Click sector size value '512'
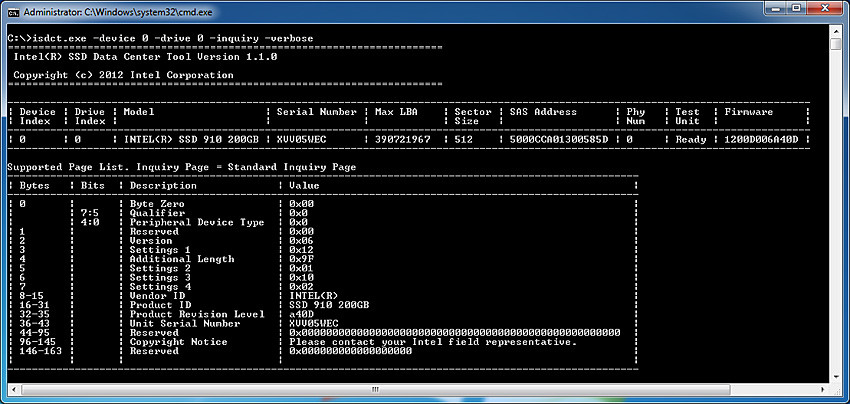 pyautogui.click(x=463, y=139)
